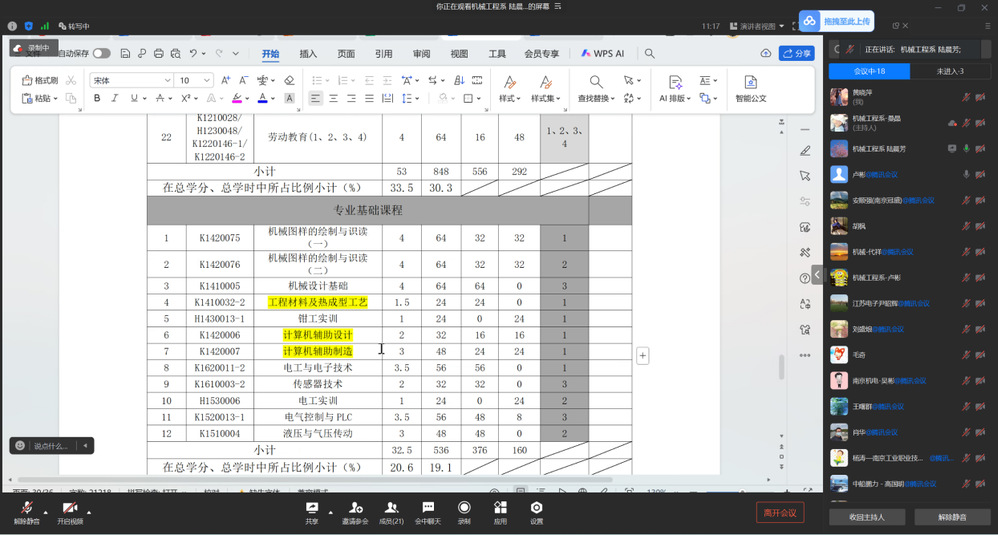Click the AI layout (AI排版) icon
998x535 pixels.
[675, 88]
